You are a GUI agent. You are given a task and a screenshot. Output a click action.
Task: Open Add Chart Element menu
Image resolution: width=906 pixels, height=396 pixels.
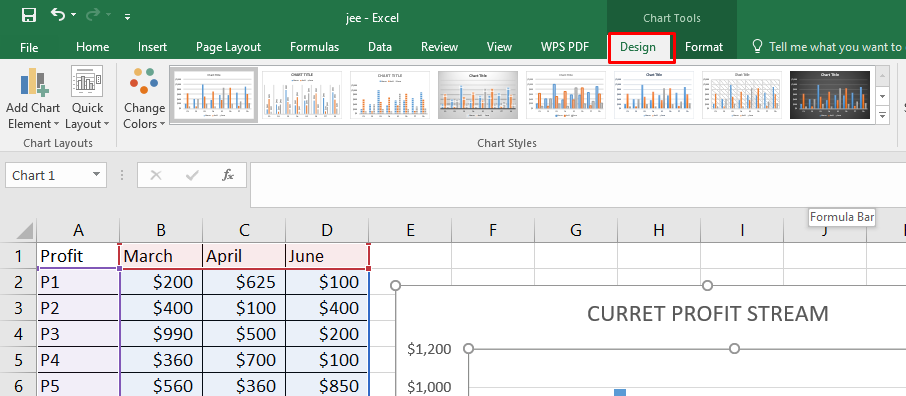point(33,98)
